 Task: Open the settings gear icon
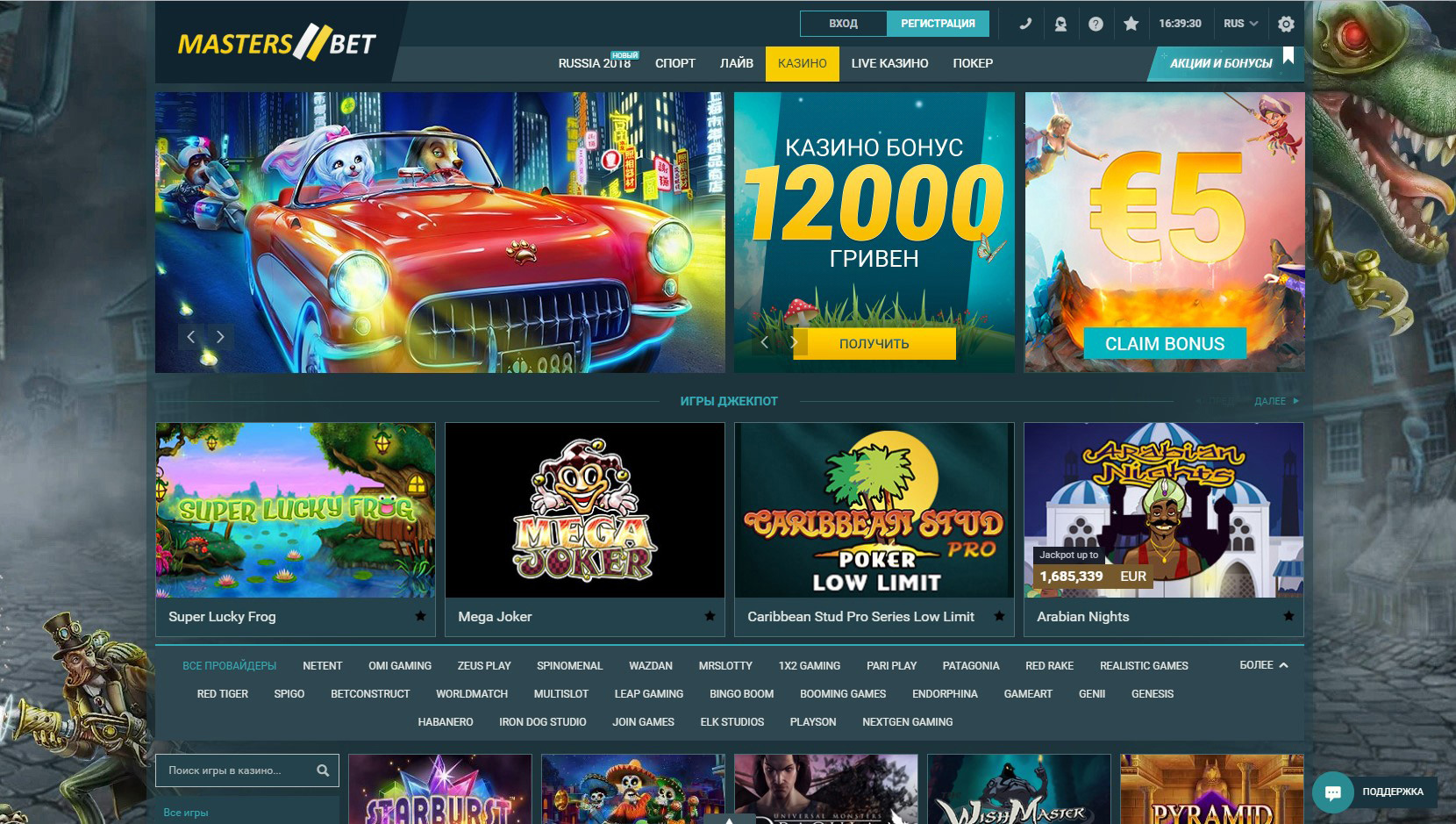(x=1286, y=24)
